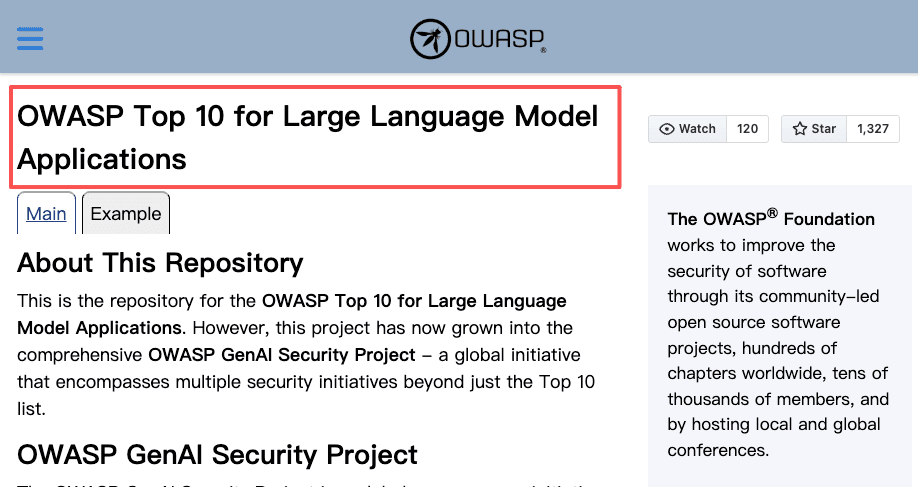918x487 pixels.
Task: Click the page title heading about Large Language Model Applications
Action: pos(307,138)
